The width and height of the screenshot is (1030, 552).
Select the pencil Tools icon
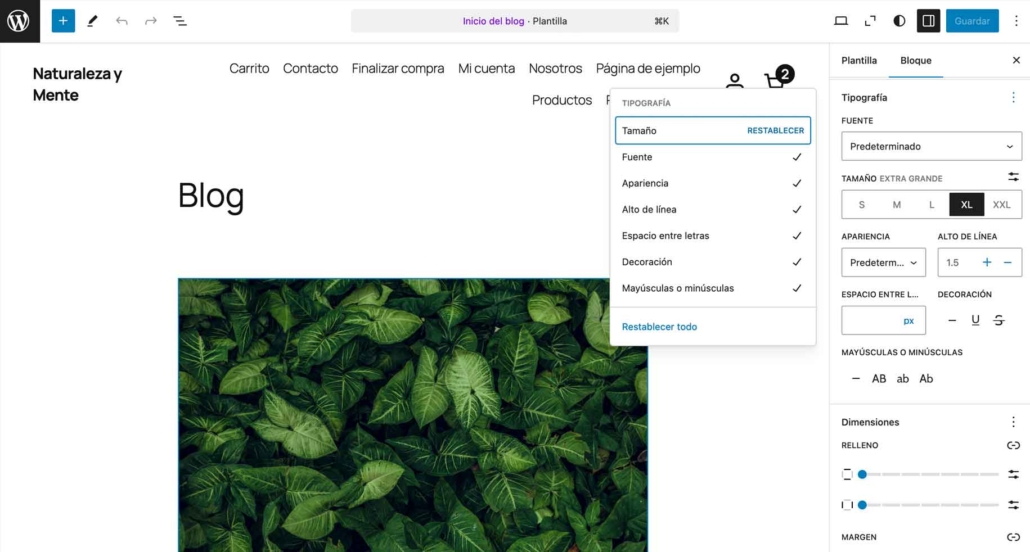pyautogui.click(x=92, y=21)
